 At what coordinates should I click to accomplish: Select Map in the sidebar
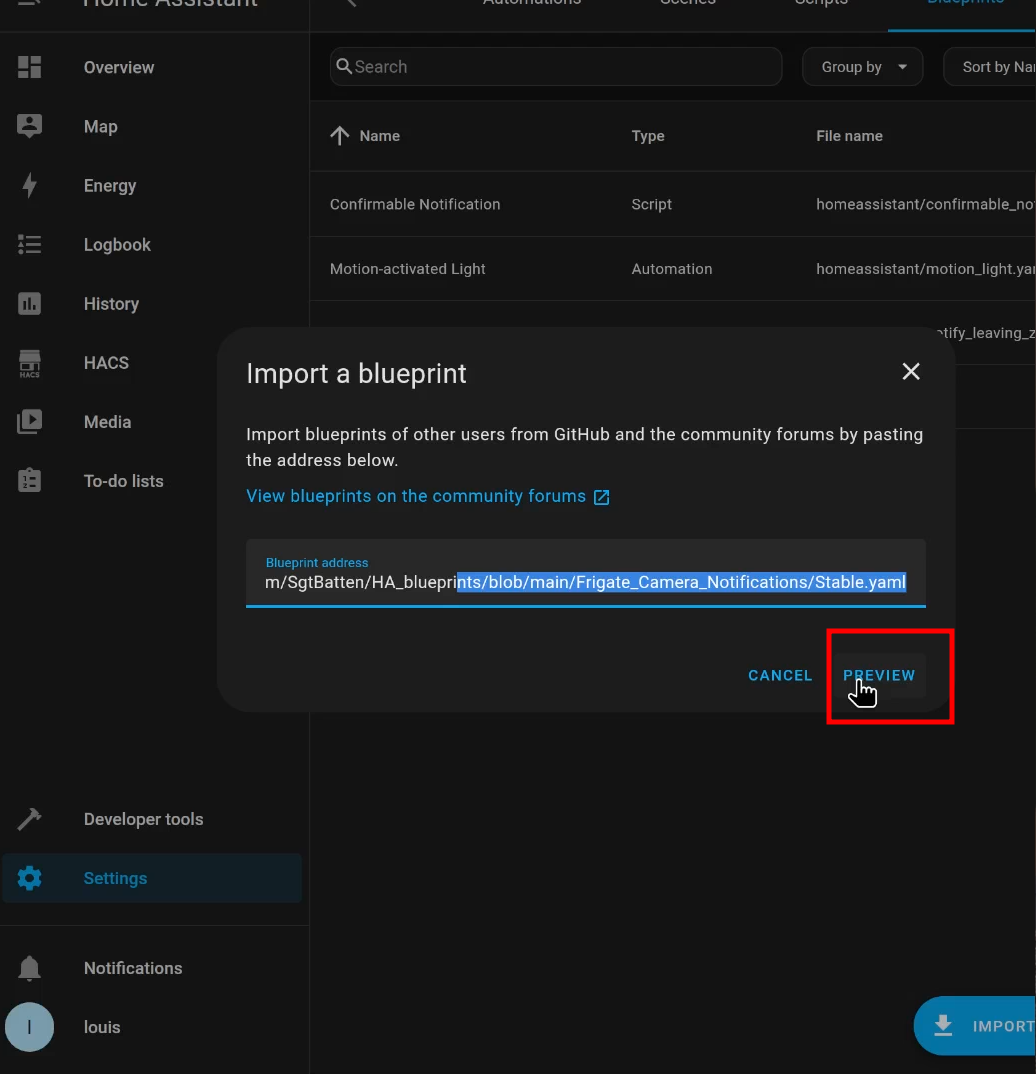pyautogui.click(x=152, y=127)
